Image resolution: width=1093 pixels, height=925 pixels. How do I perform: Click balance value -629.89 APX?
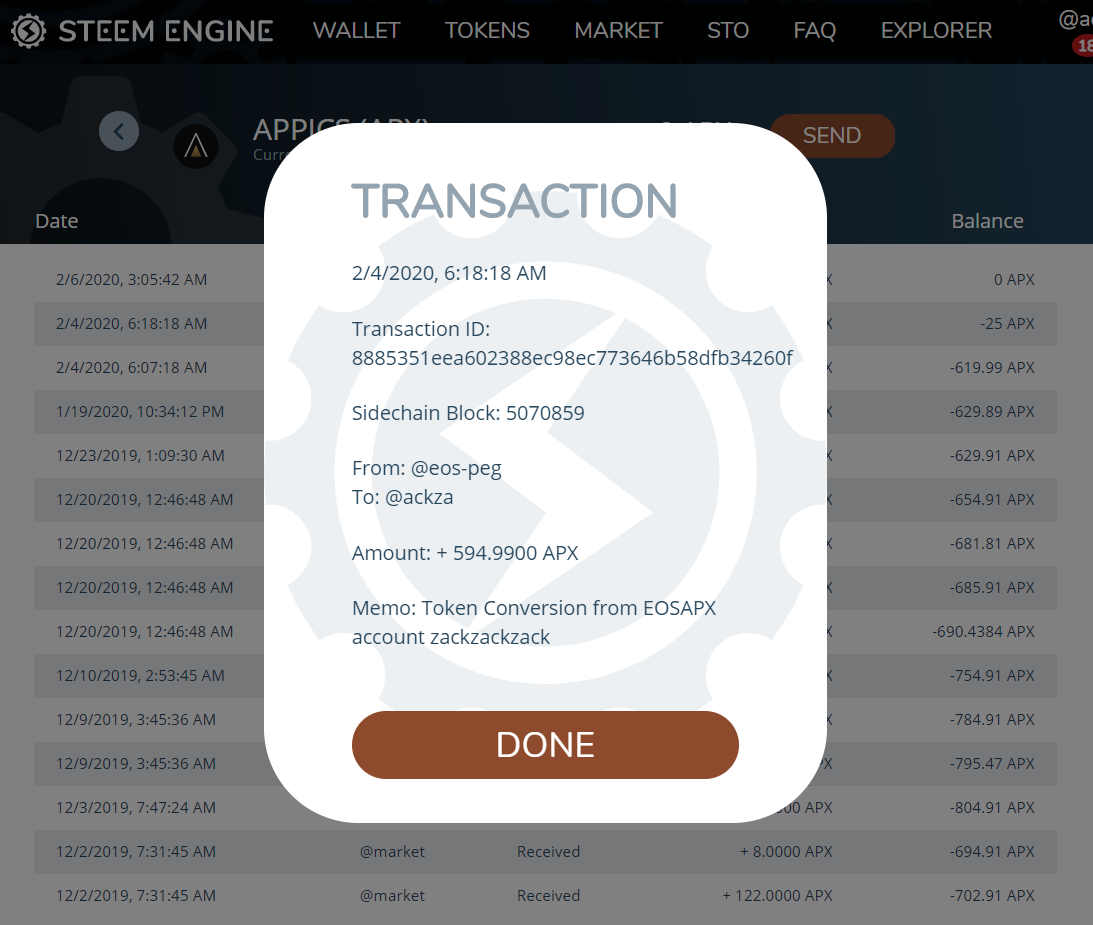click(992, 411)
